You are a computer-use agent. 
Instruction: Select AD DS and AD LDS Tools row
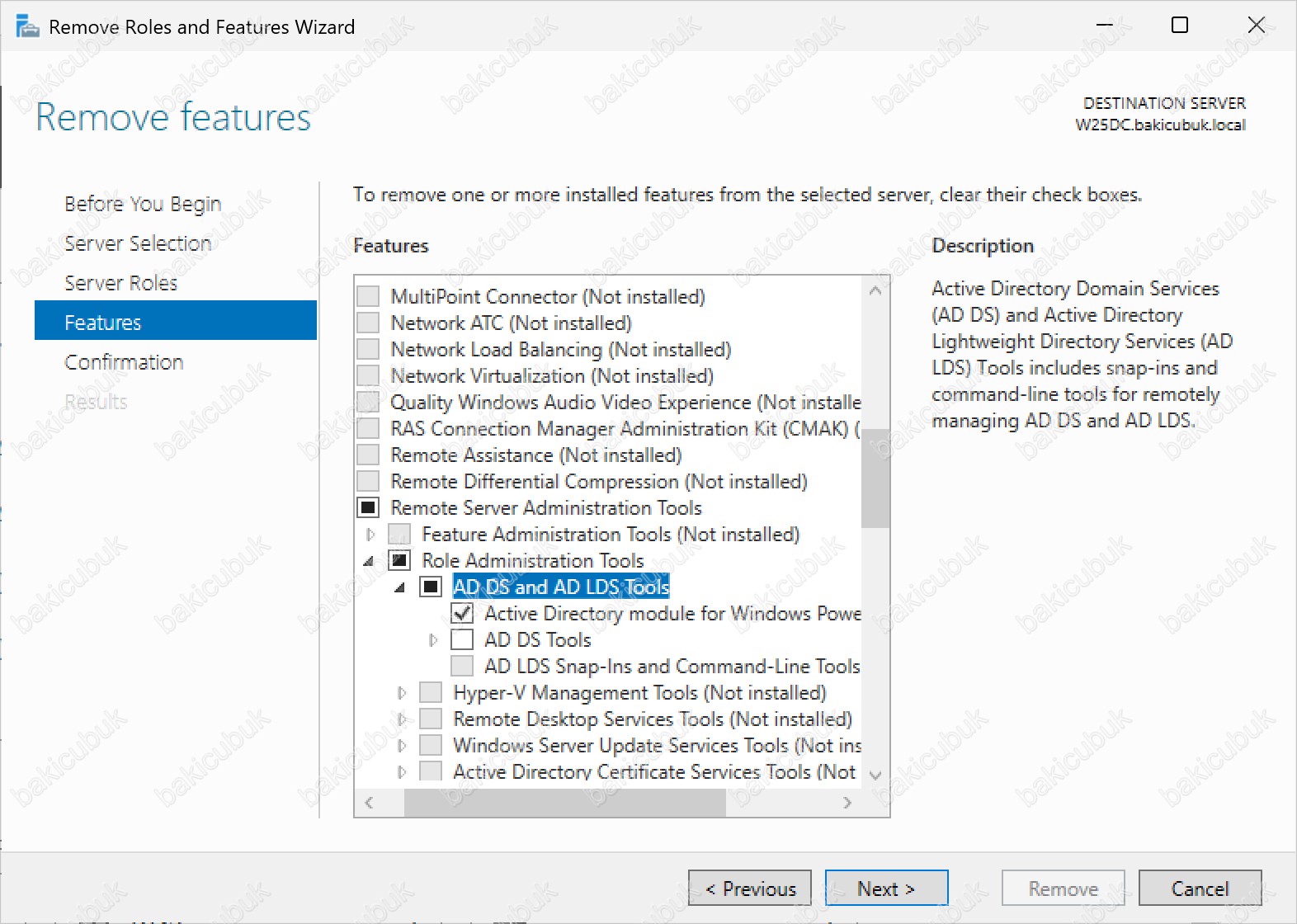pyautogui.click(x=561, y=587)
